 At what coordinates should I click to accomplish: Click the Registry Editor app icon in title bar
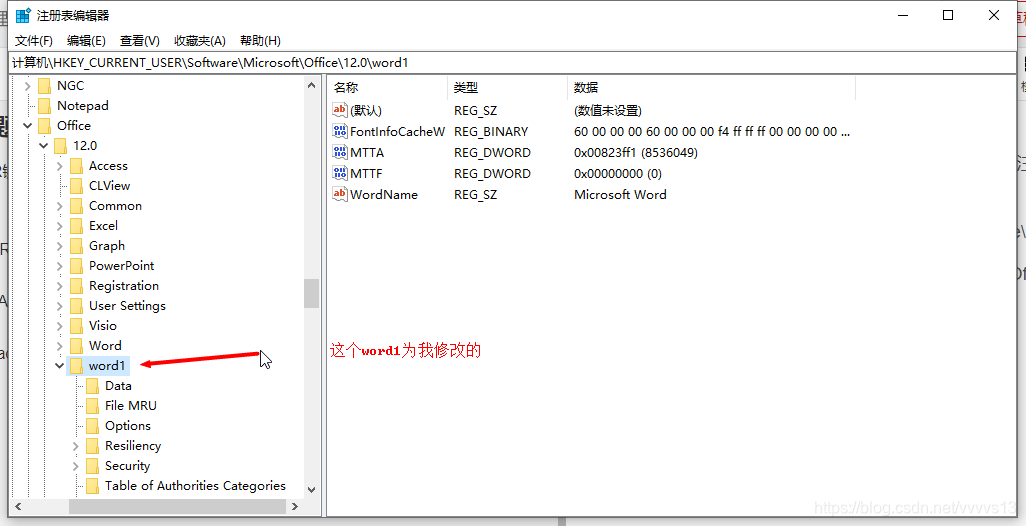click(x=23, y=16)
